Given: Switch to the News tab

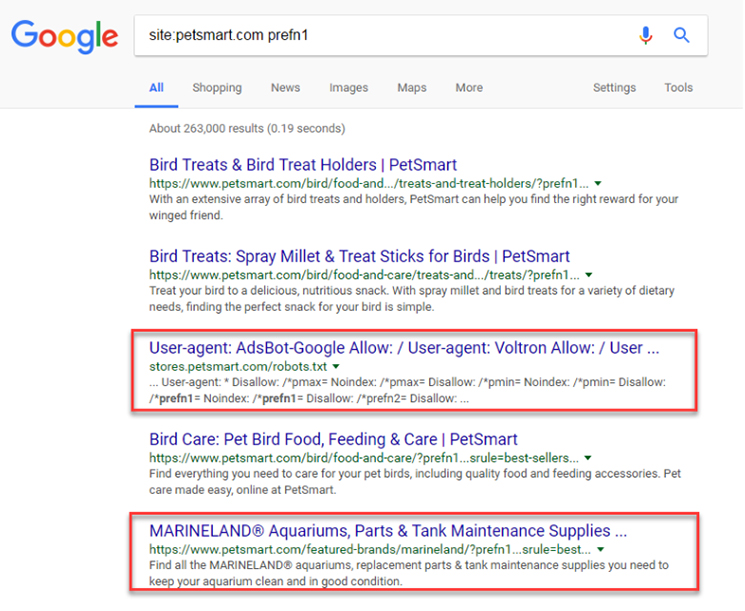Looking at the screenshot, I should tap(286, 88).
